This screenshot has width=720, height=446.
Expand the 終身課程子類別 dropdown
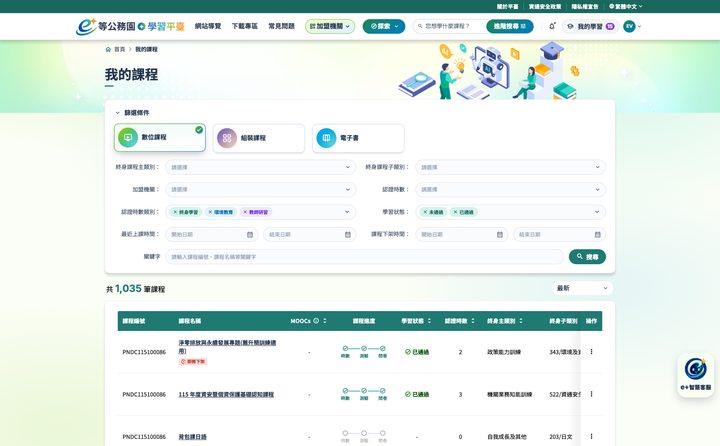tap(510, 167)
